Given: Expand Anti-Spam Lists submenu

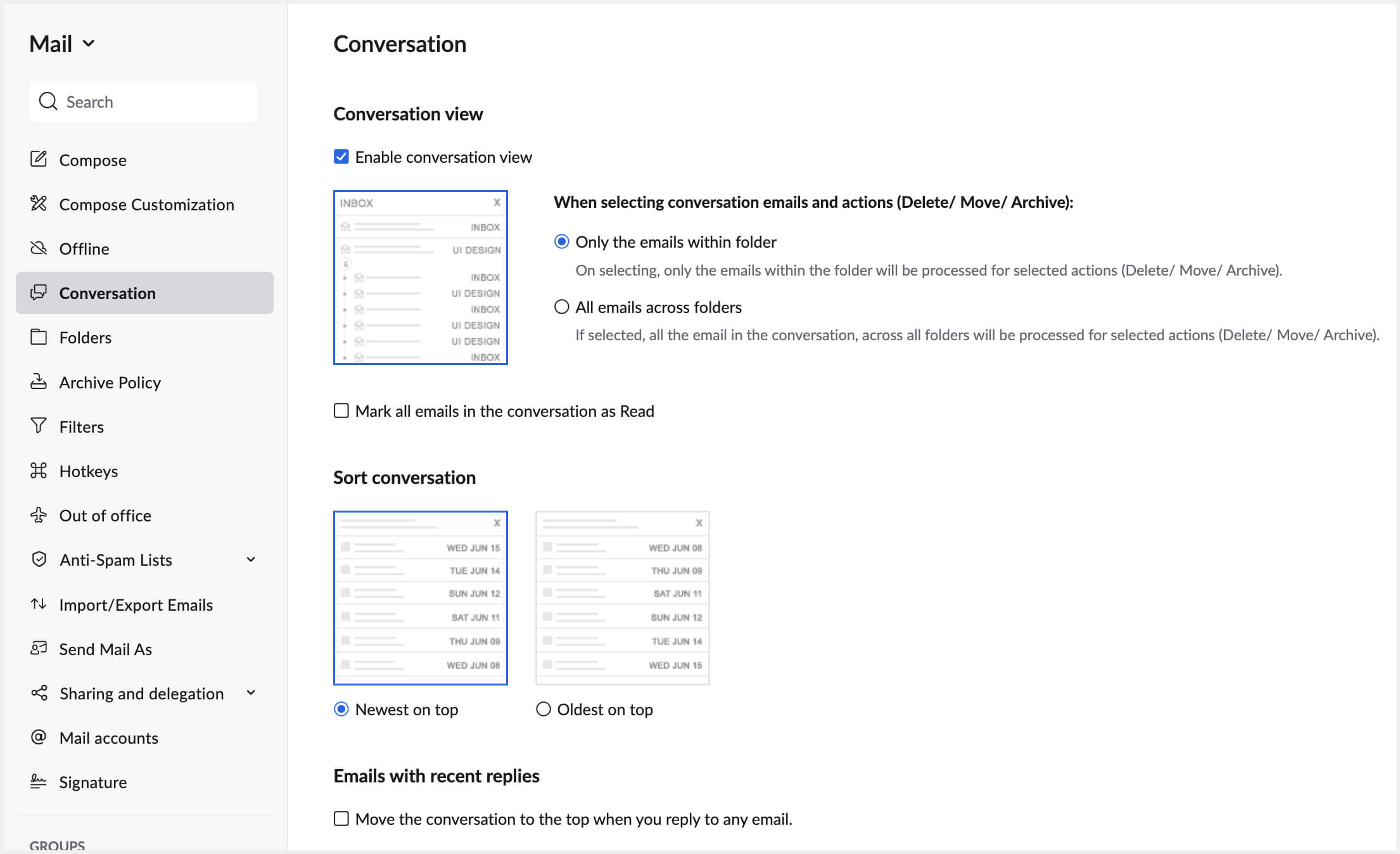Looking at the screenshot, I should pyautogui.click(x=254, y=559).
